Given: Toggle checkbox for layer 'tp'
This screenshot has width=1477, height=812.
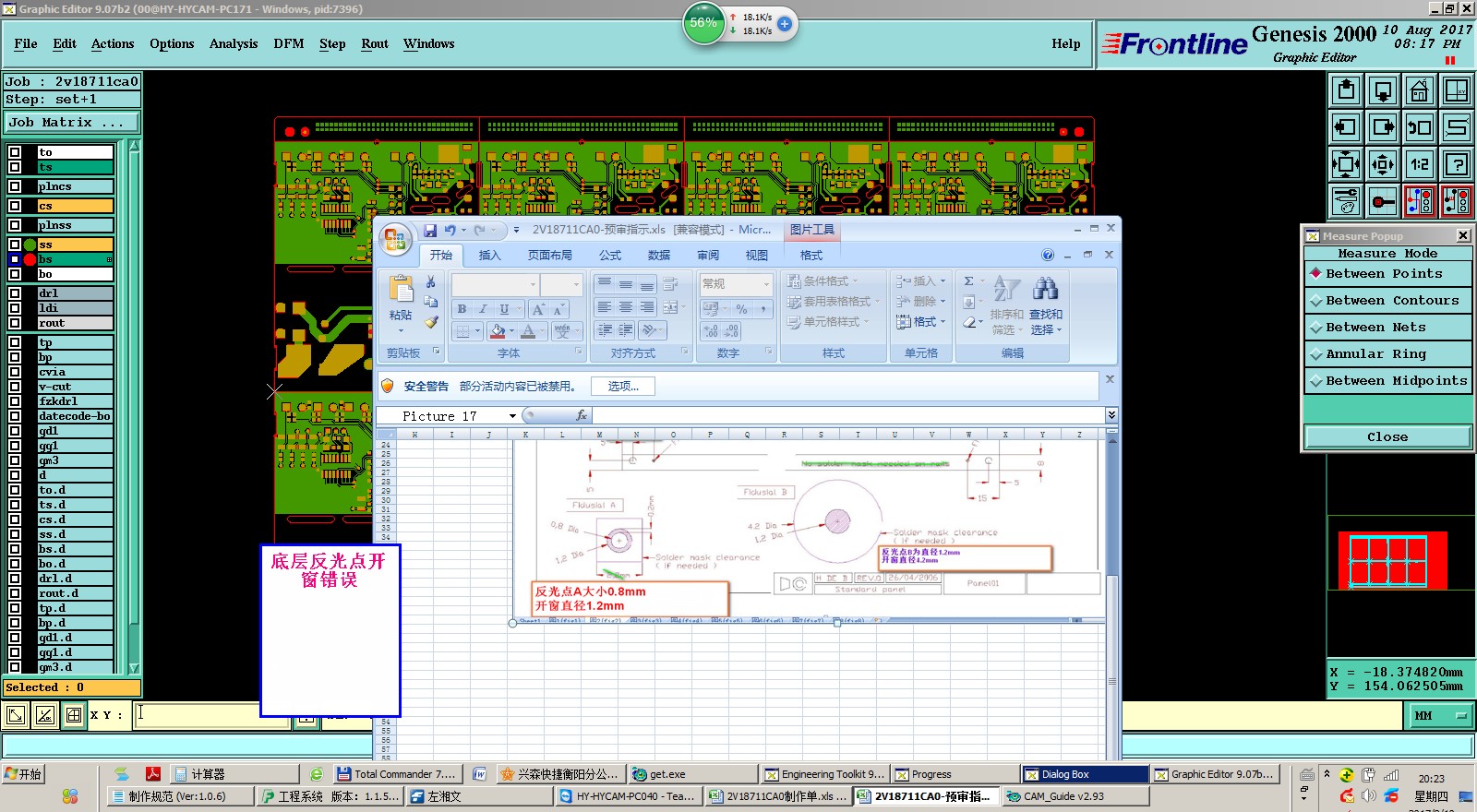Looking at the screenshot, I should click(x=15, y=342).
